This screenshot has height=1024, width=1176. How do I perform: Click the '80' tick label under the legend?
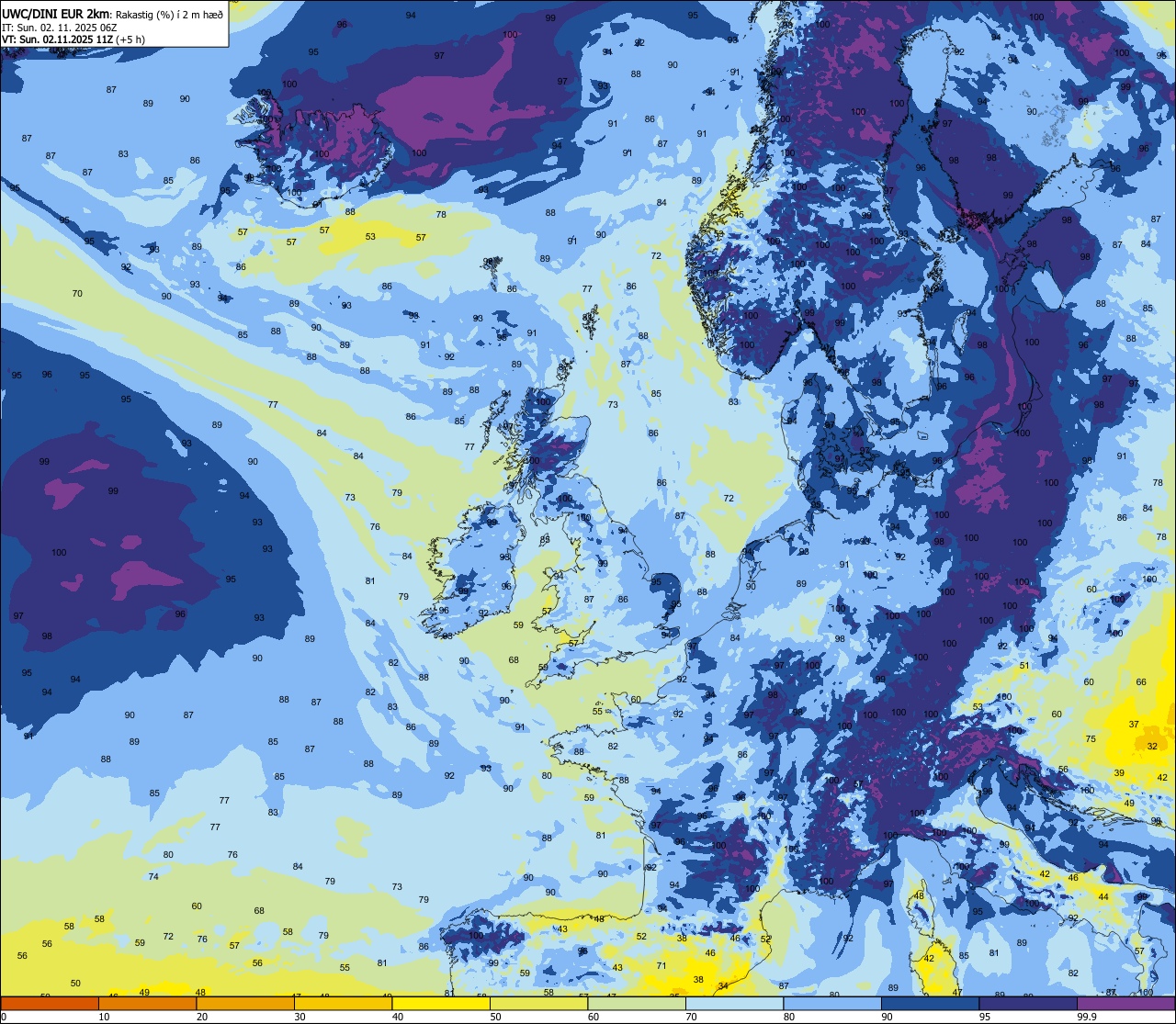pyautogui.click(x=789, y=1017)
